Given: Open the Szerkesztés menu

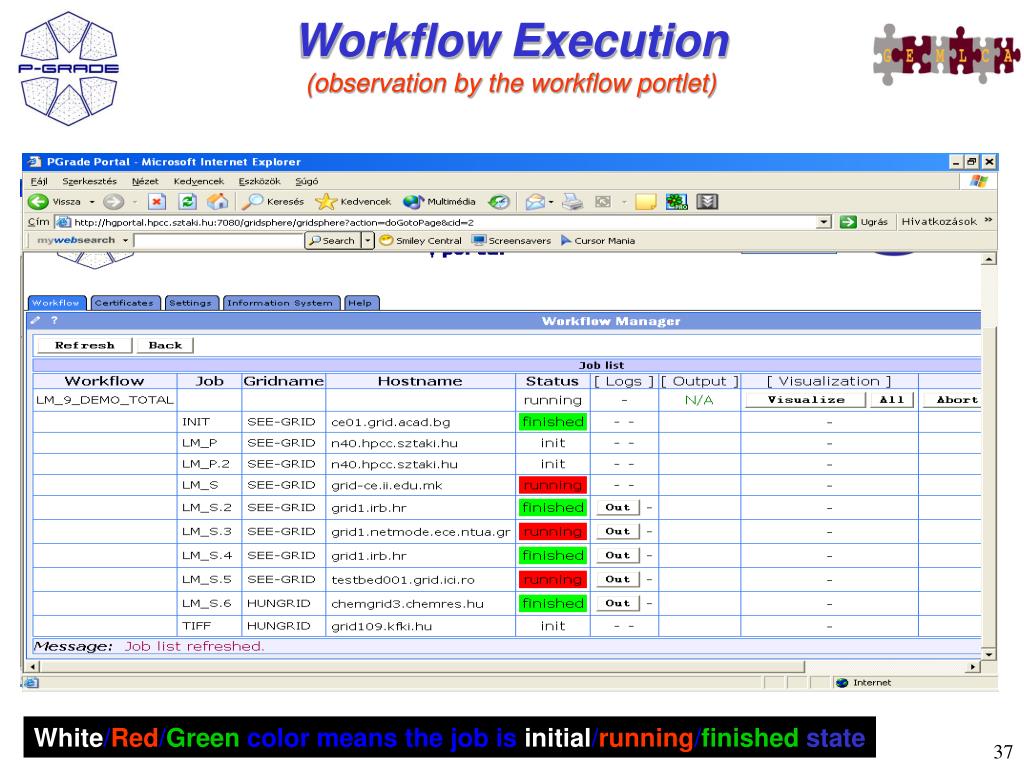Looking at the screenshot, I should pos(89,182).
